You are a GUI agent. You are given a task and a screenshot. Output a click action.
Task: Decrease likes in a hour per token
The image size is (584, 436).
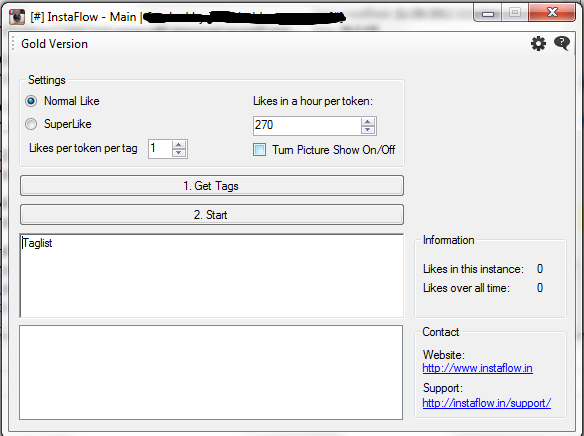click(368, 130)
